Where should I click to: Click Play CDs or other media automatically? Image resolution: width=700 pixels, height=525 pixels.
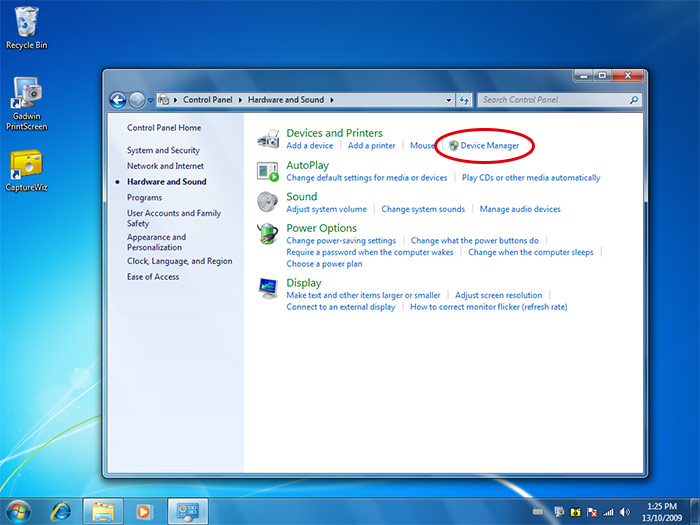[x=531, y=178]
